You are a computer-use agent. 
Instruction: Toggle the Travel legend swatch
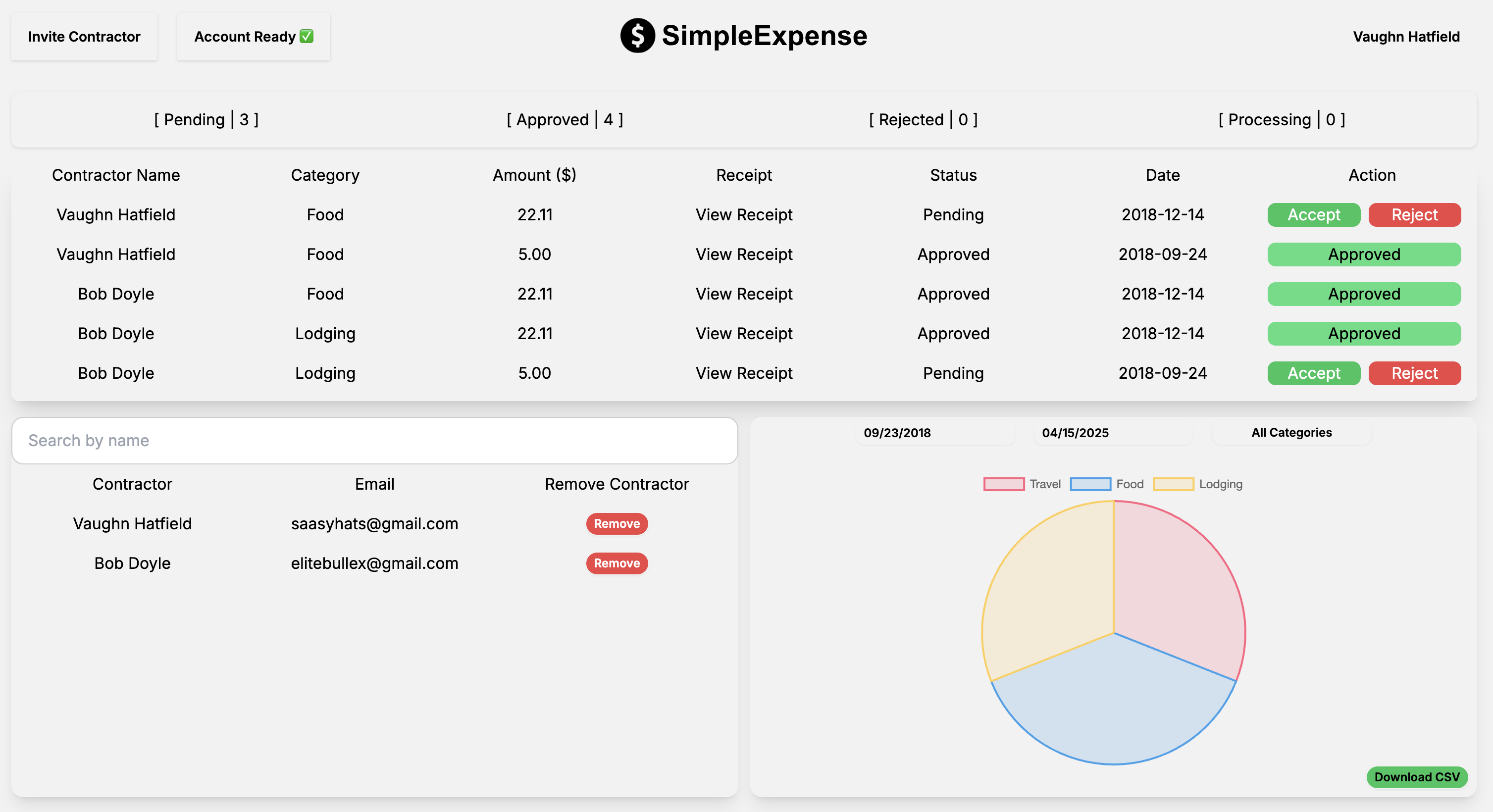(x=1004, y=484)
